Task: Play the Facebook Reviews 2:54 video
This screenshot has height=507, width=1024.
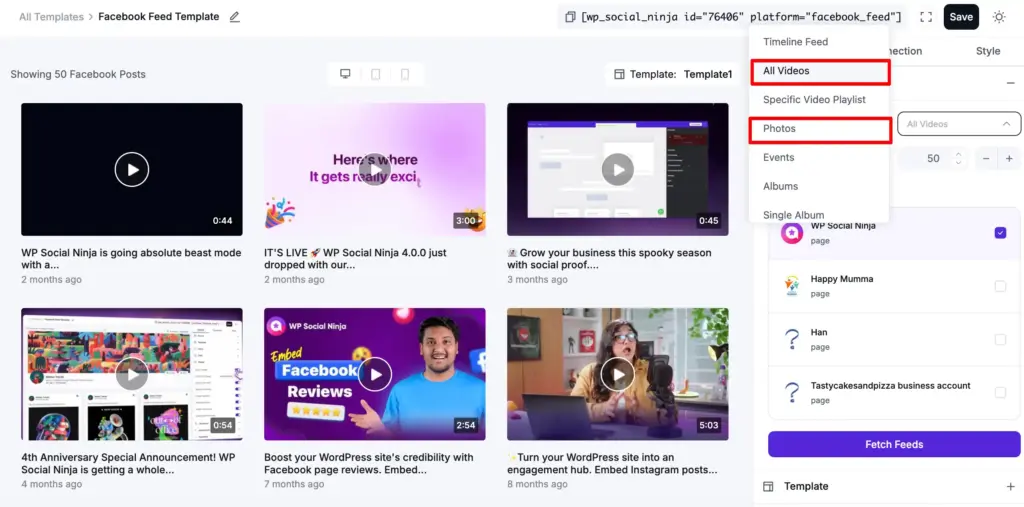Action: (x=375, y=374)
